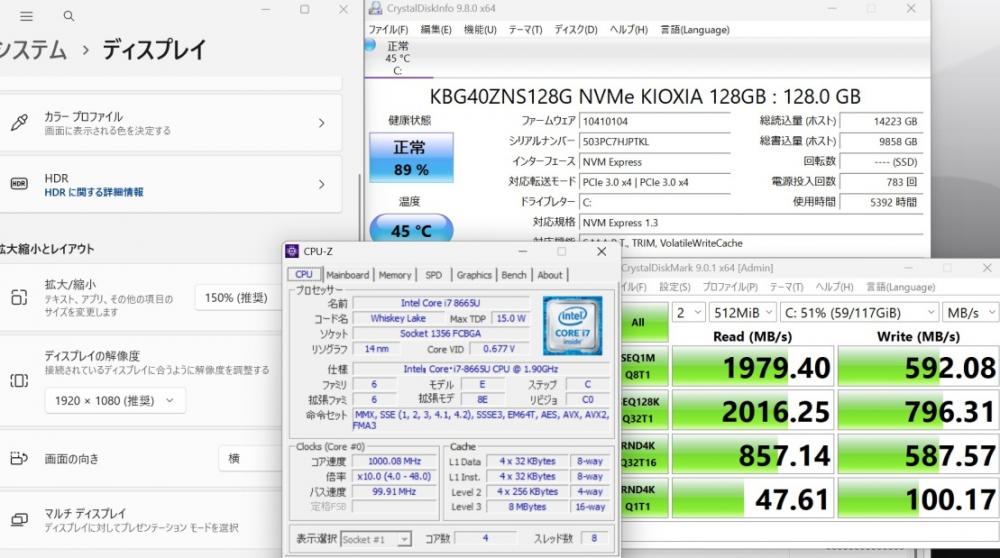The image size is (1000, 558).
Task: Click the Settings search magnifier icon
Action: pyautogui.click(x=69, y=17)
